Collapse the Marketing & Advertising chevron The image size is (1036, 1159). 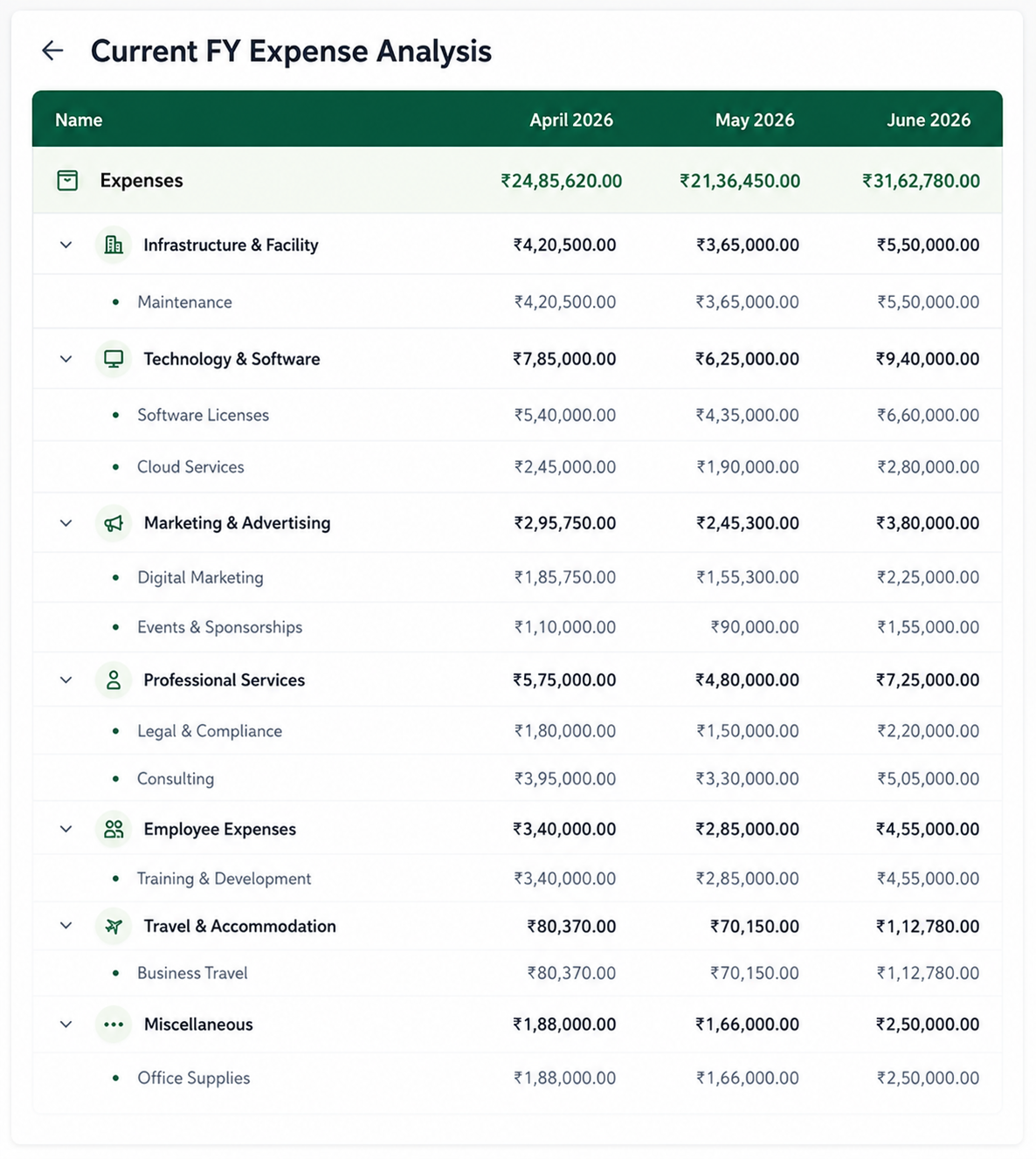(x=66, y=523)
